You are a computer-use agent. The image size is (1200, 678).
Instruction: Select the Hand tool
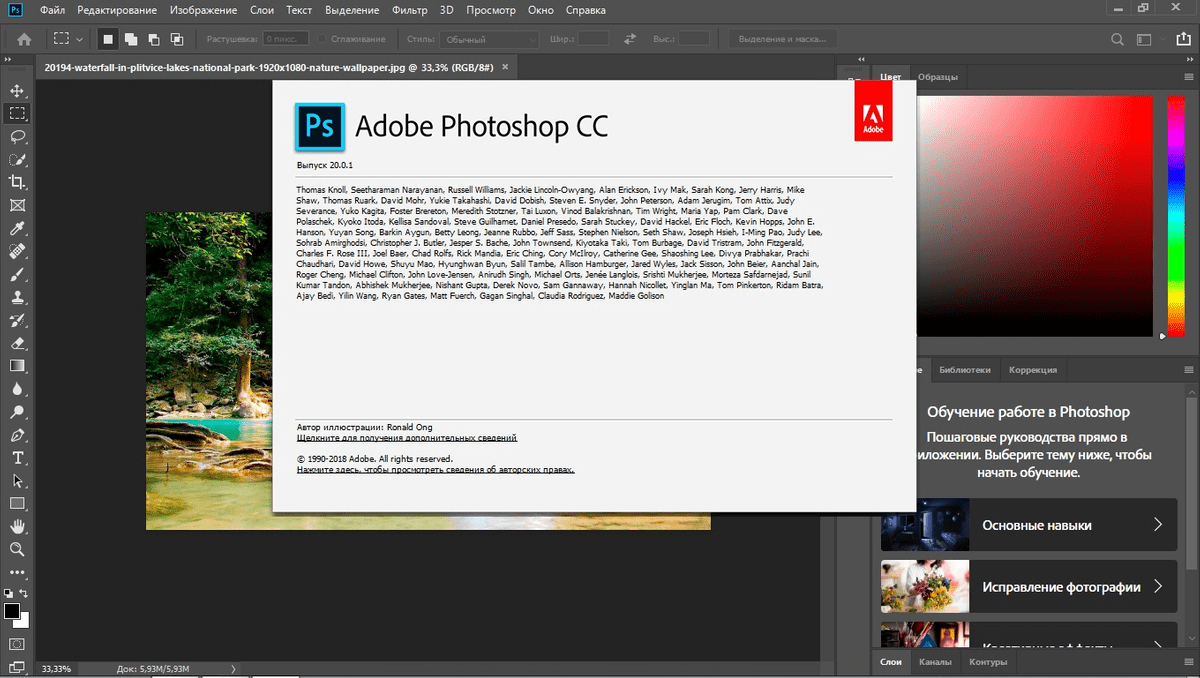point(17,527)
